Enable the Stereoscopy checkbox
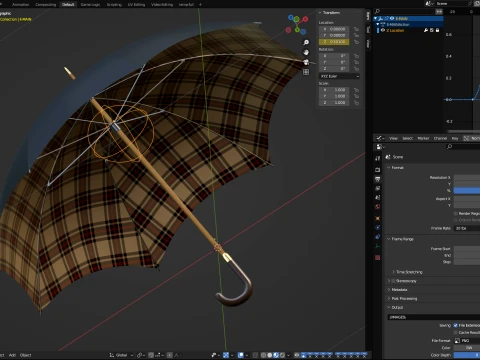480x360 pixels. (x=393, y=281)
